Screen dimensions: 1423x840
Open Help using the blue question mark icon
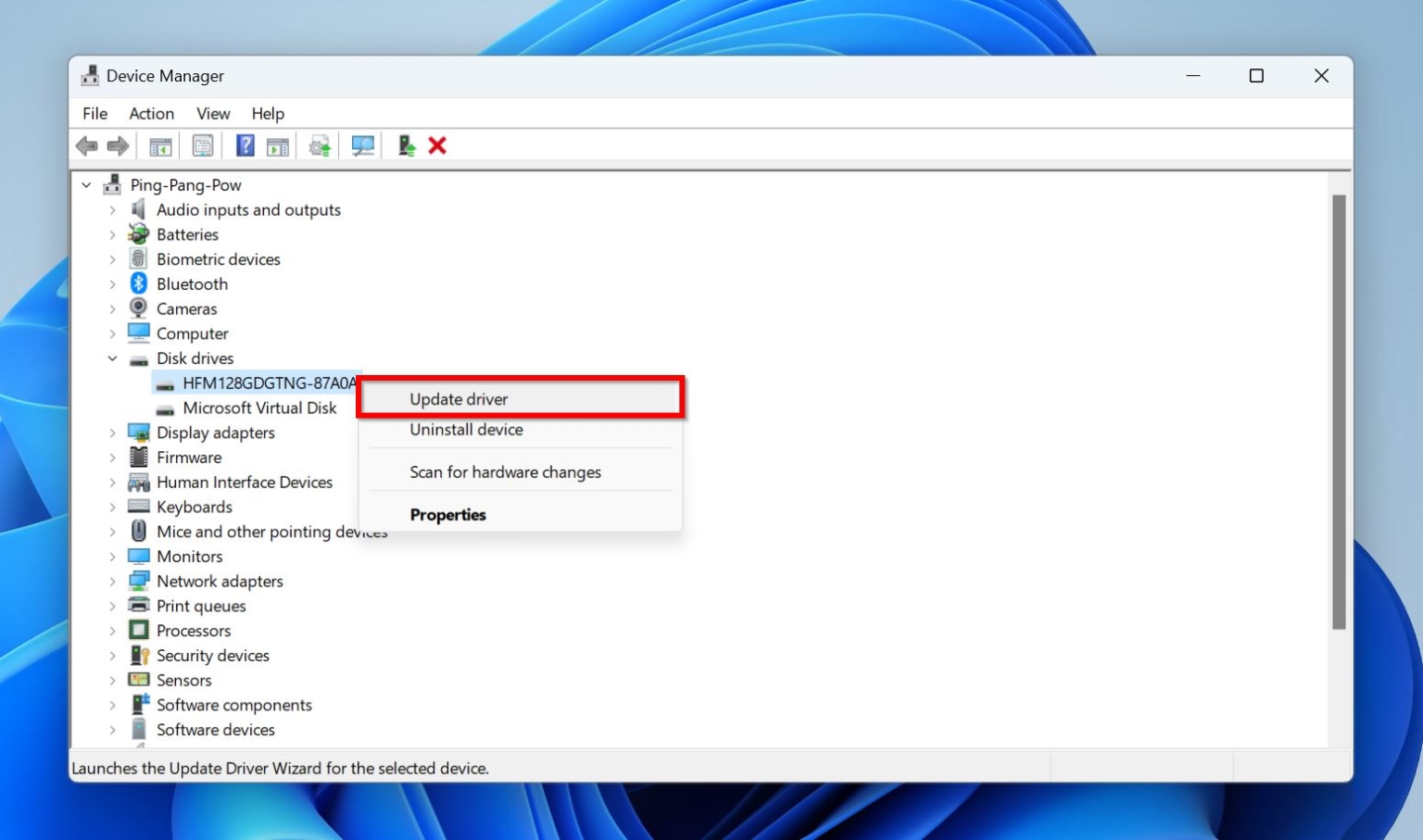coord(245,145)
